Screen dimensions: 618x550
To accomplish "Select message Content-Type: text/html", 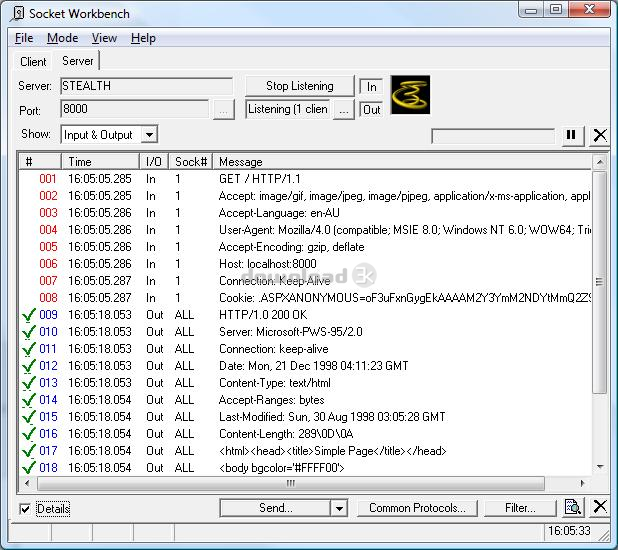I will 275,383.
